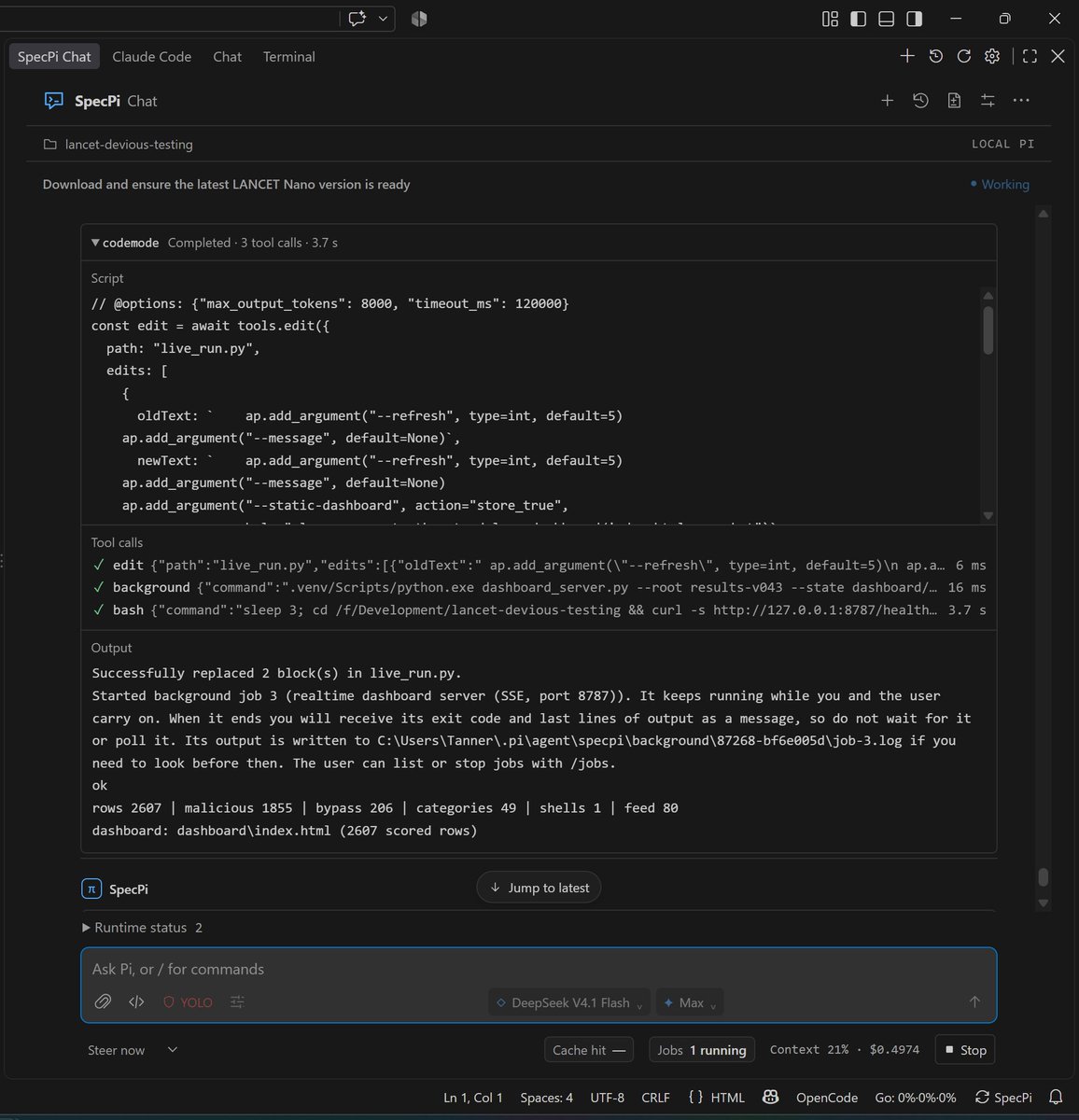Toggle YOLO mode

click(188, 1002)
